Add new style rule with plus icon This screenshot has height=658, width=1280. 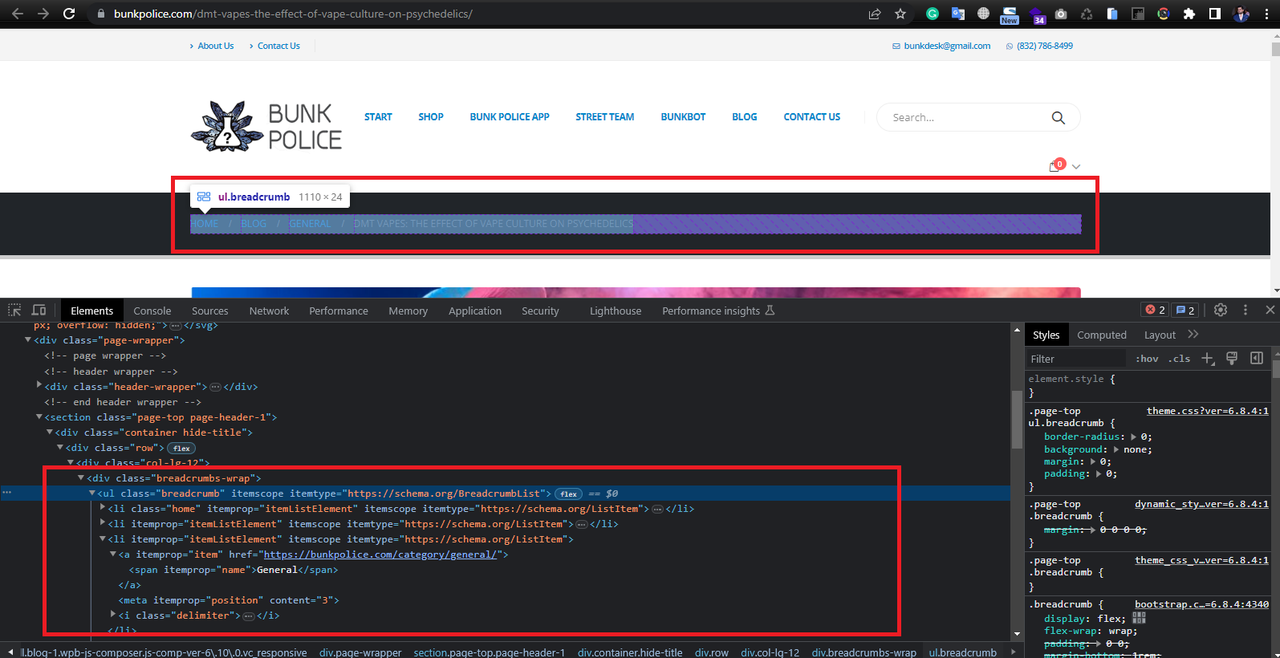pyautogui.click(x=1207, y=358)
